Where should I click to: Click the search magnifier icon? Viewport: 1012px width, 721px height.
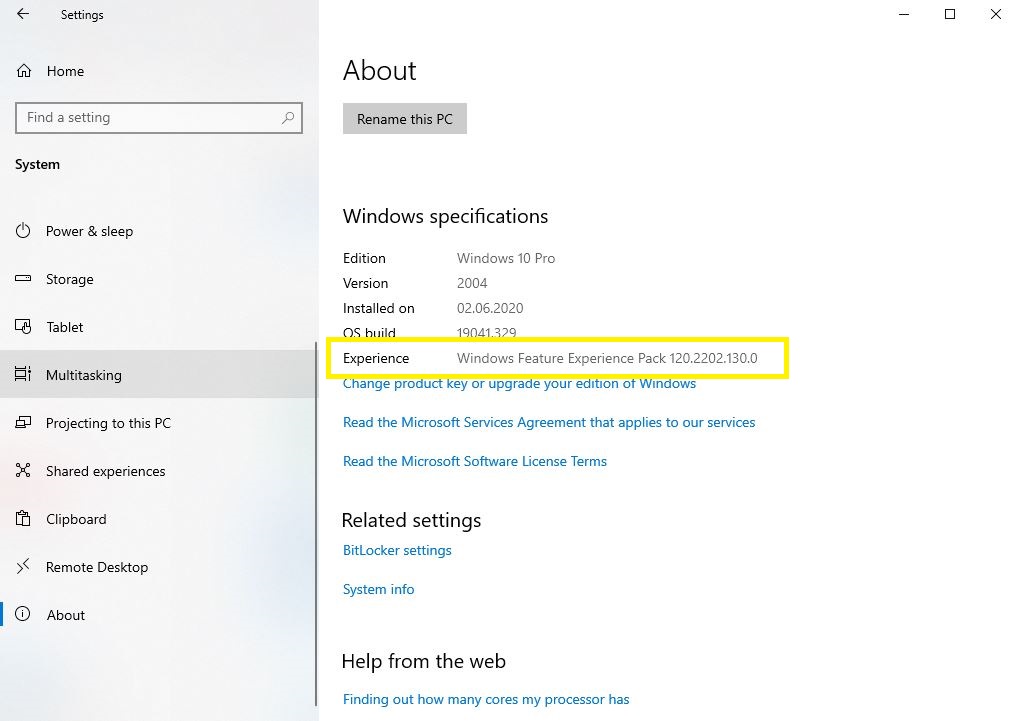point(288,118)
